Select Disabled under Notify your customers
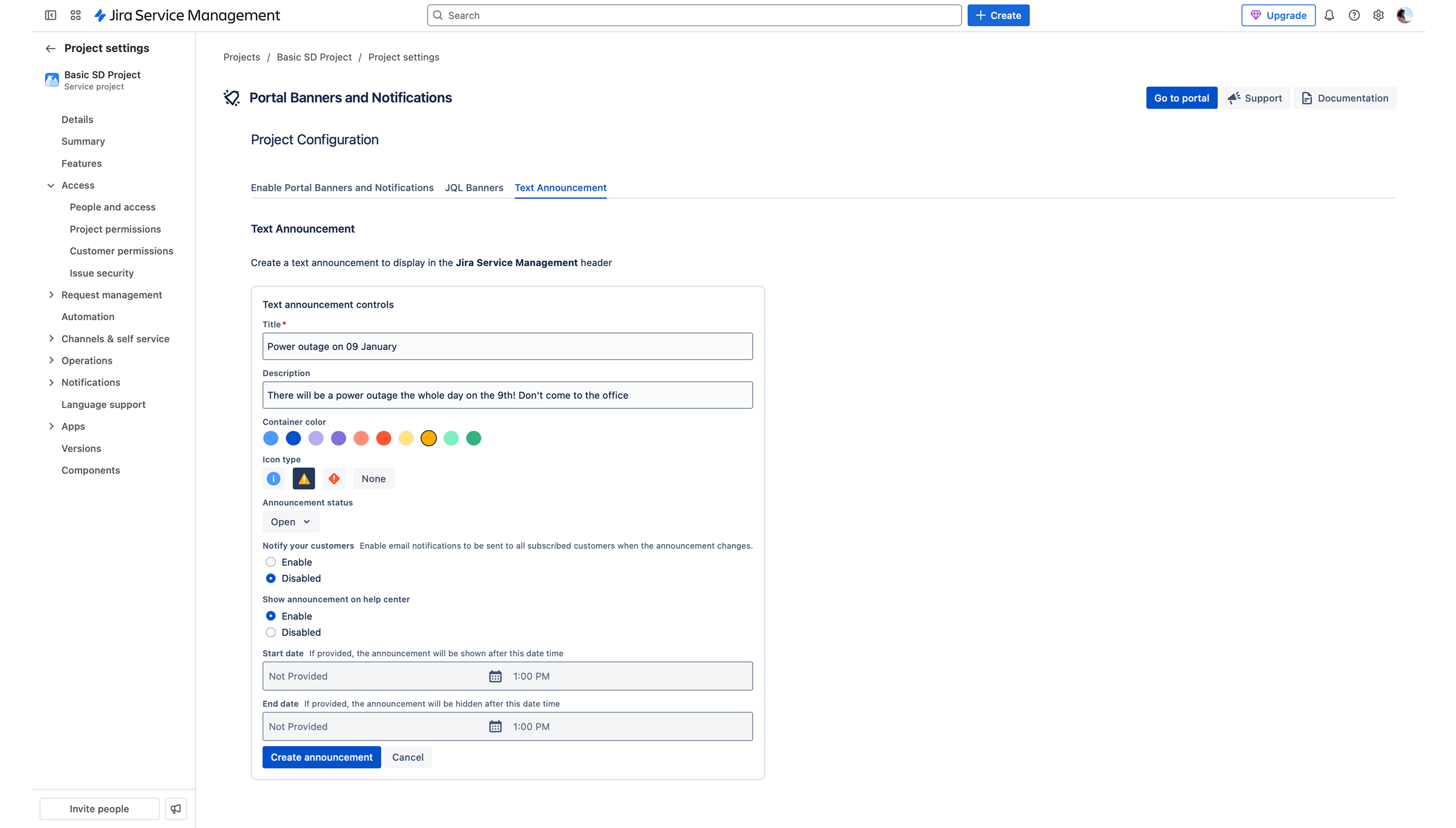Image resolution: width=1456 pixels, height=828 pixels. [x=271, y=578]
